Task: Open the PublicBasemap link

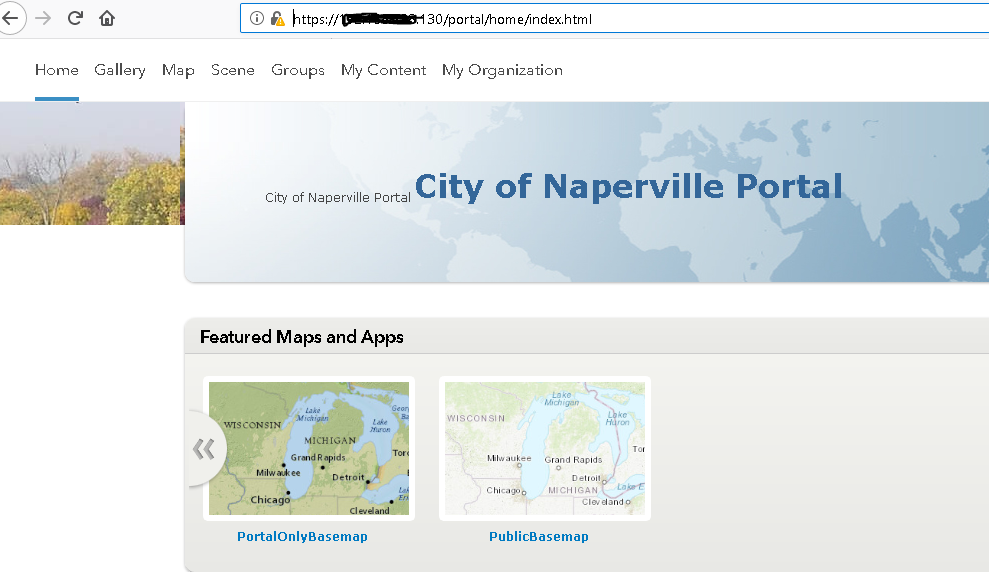Action: click(539, 537)
